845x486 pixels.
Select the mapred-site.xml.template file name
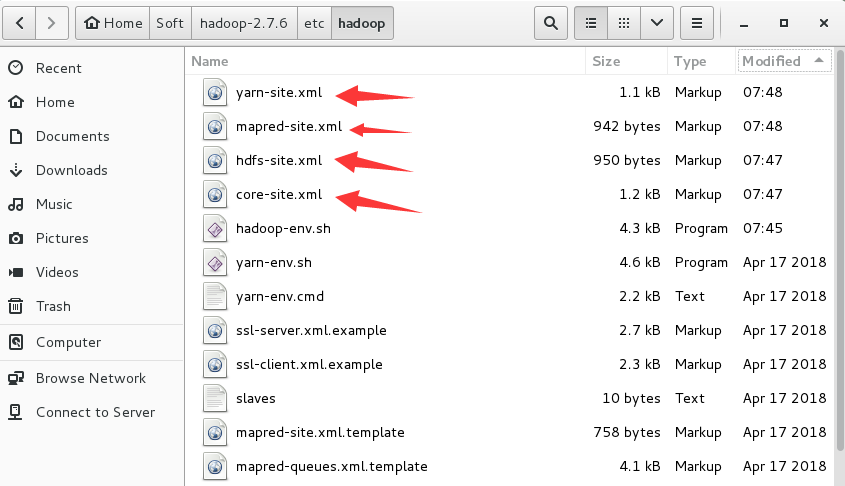coord(320,432)
